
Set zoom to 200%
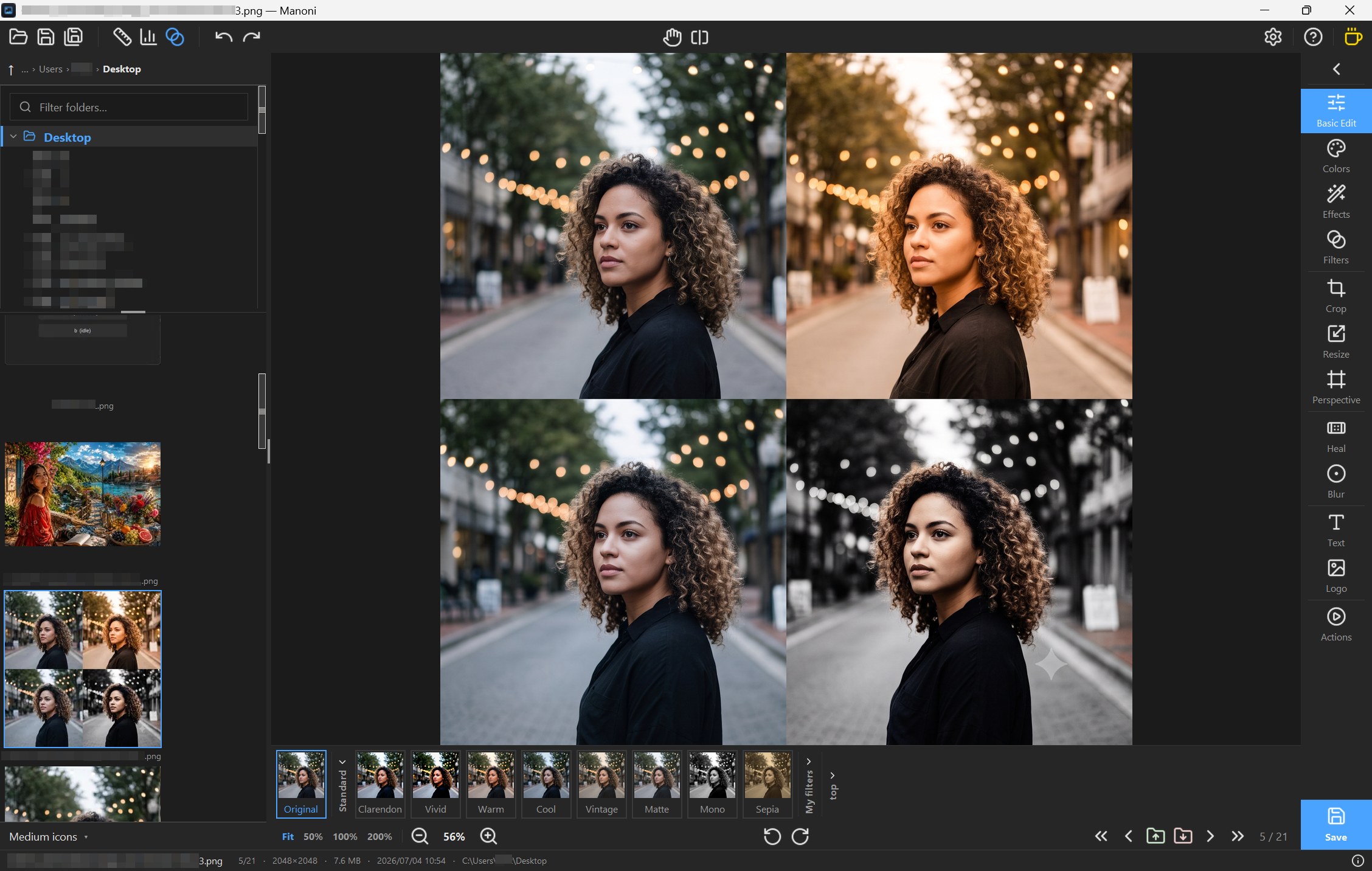pos(379,837)
